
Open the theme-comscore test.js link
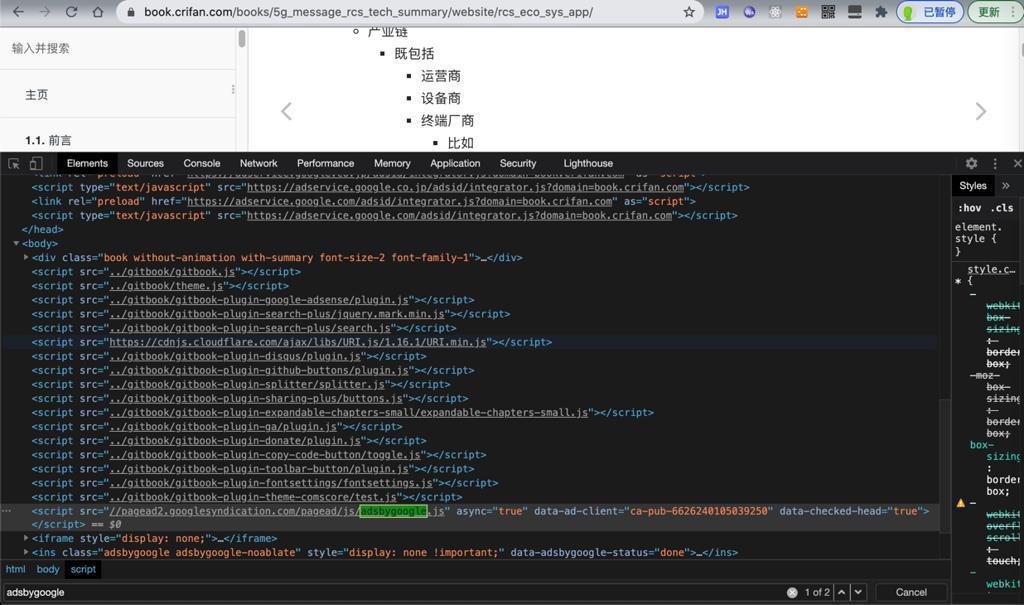[x=253, y=497]
